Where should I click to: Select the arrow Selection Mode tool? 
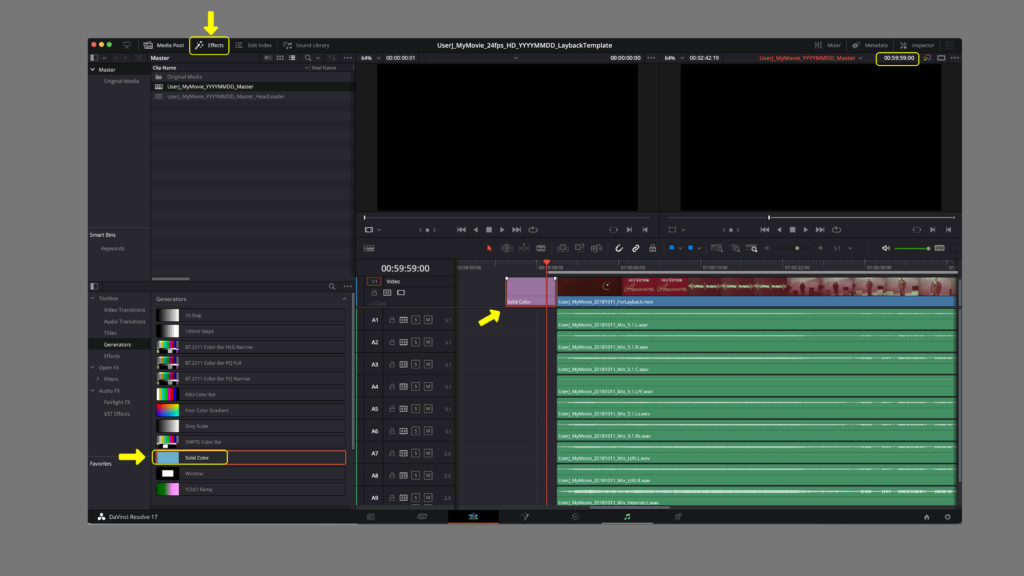[489, 248]
